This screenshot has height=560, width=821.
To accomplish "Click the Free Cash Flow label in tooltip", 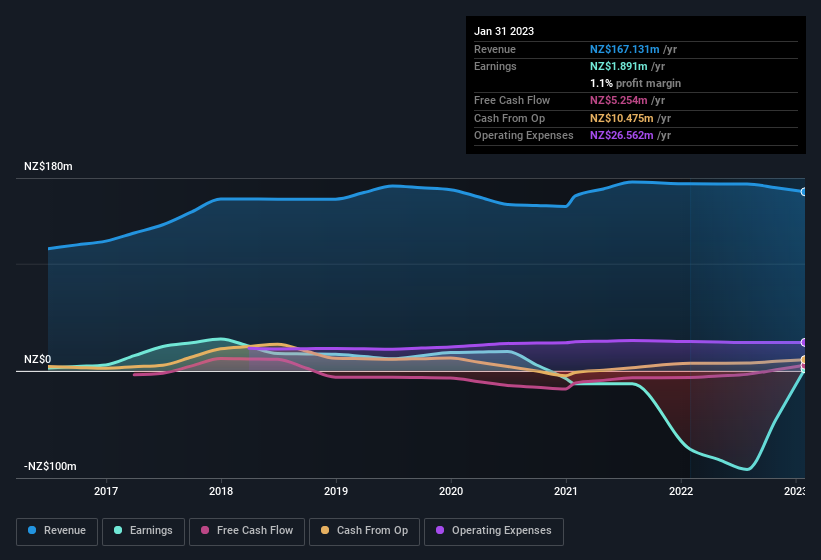I will tap(512, 100).
